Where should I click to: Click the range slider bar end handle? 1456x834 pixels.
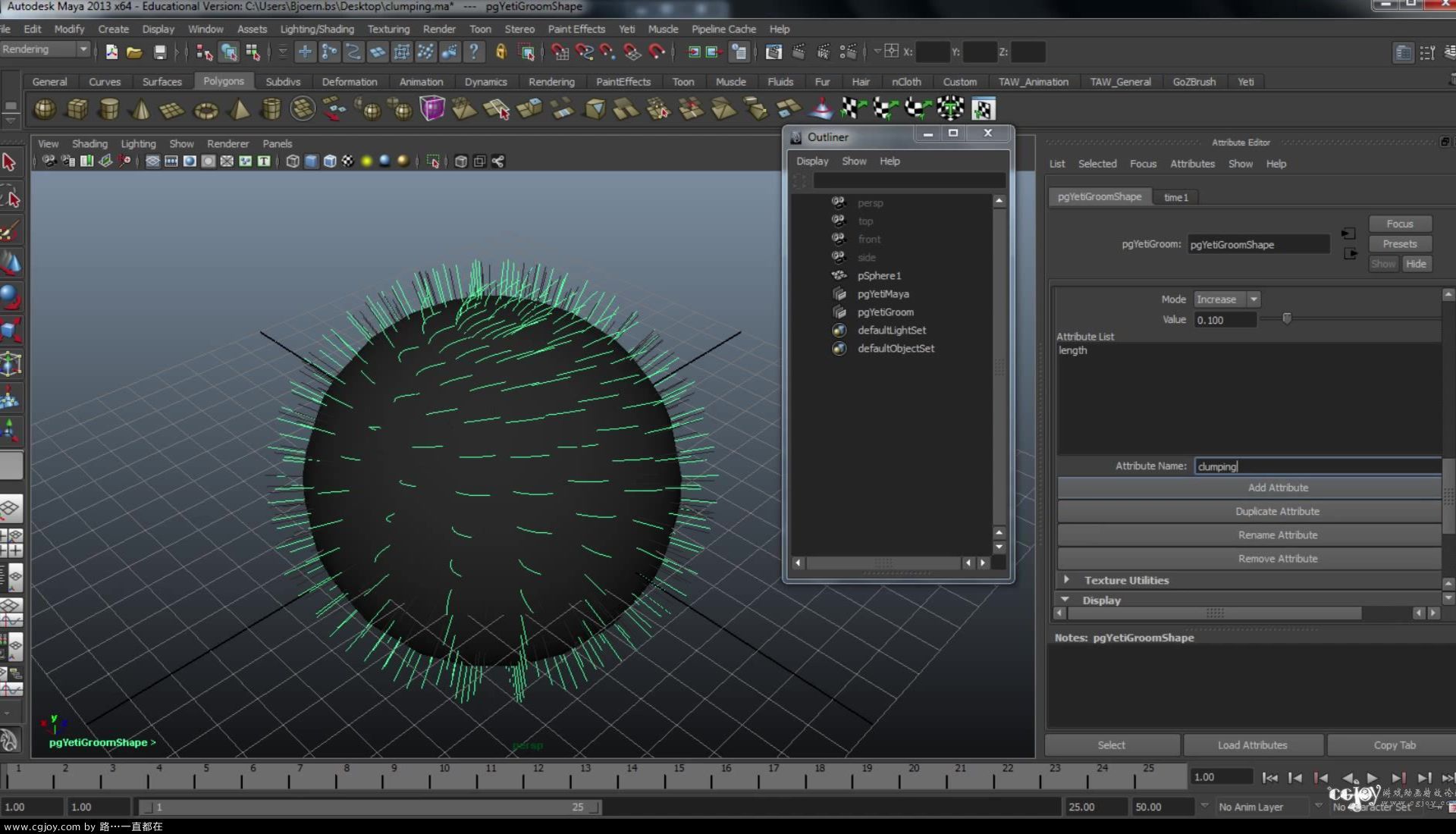click(594, 807)
